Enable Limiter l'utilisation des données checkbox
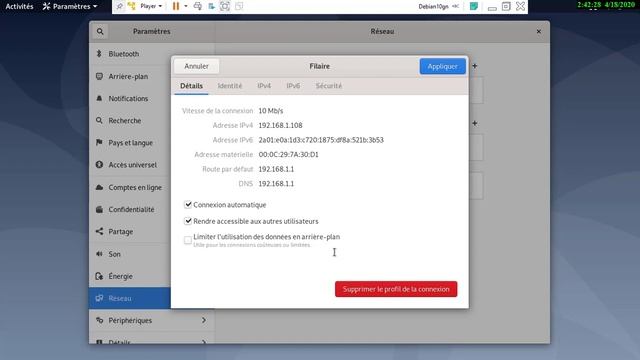640x360 pixels. click(188, 240)
